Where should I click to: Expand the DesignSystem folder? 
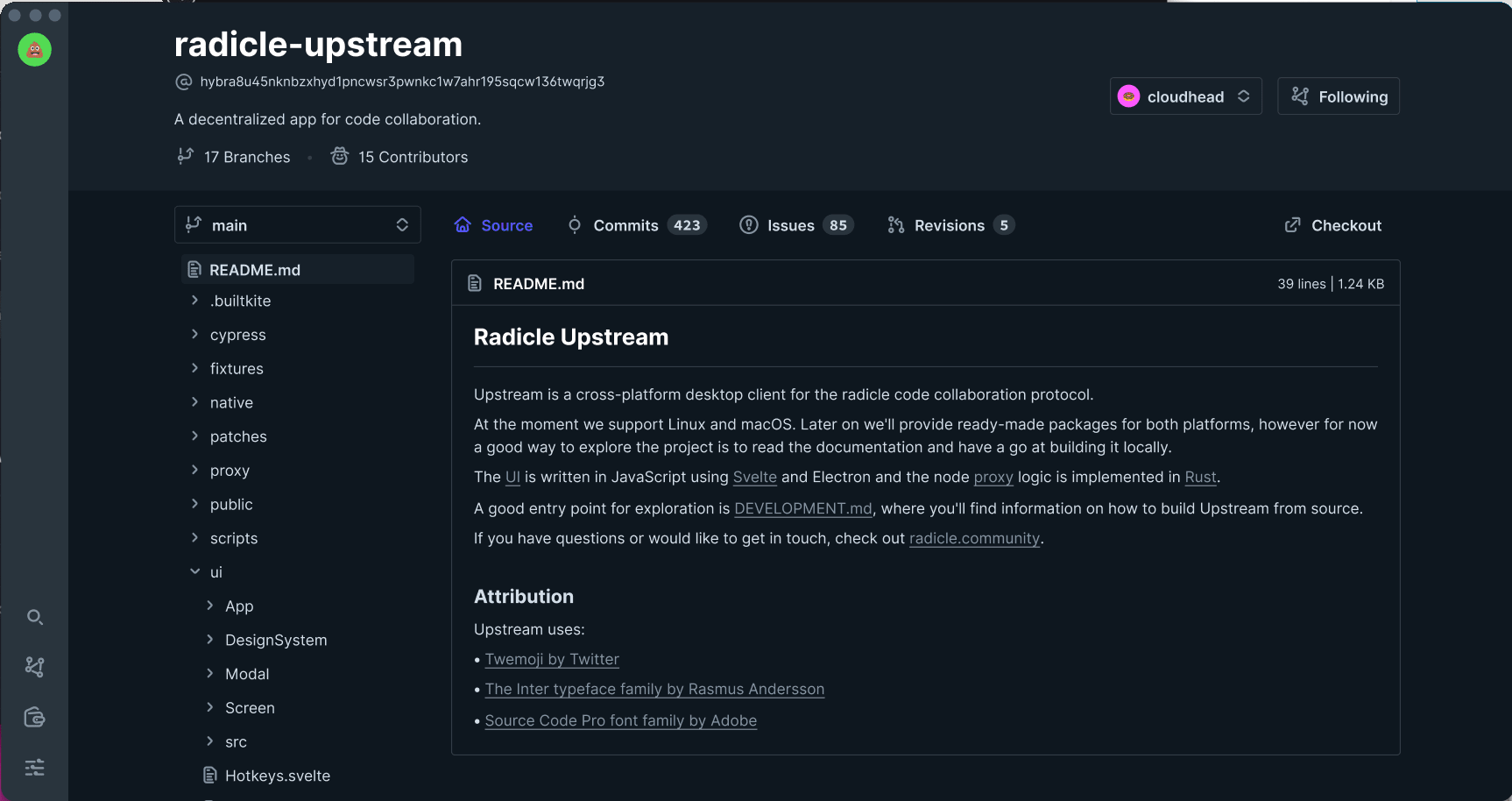pyautogui.click(x=275, y=640)
